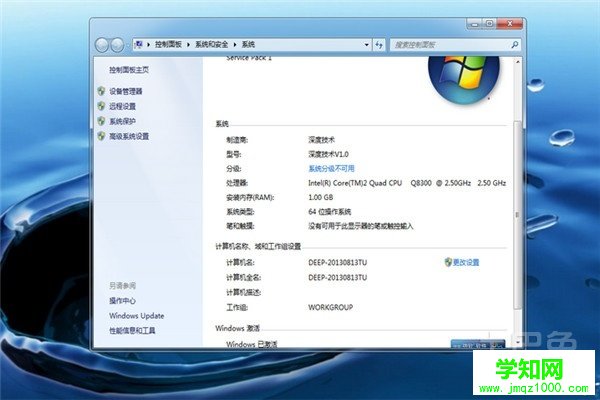Click the 计算机名 value DEEP-20130813TU
This screenshot has height=400, width=600.
coord(338,262)
